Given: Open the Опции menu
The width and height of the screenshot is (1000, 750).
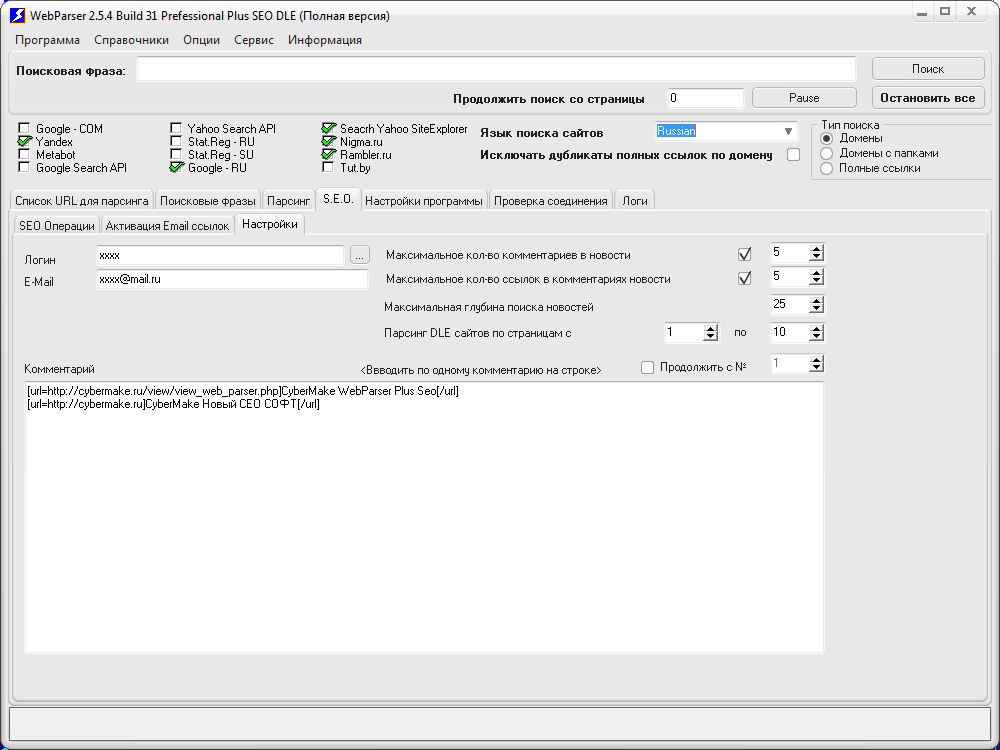Looking at the screenshot, I should 202,40.
